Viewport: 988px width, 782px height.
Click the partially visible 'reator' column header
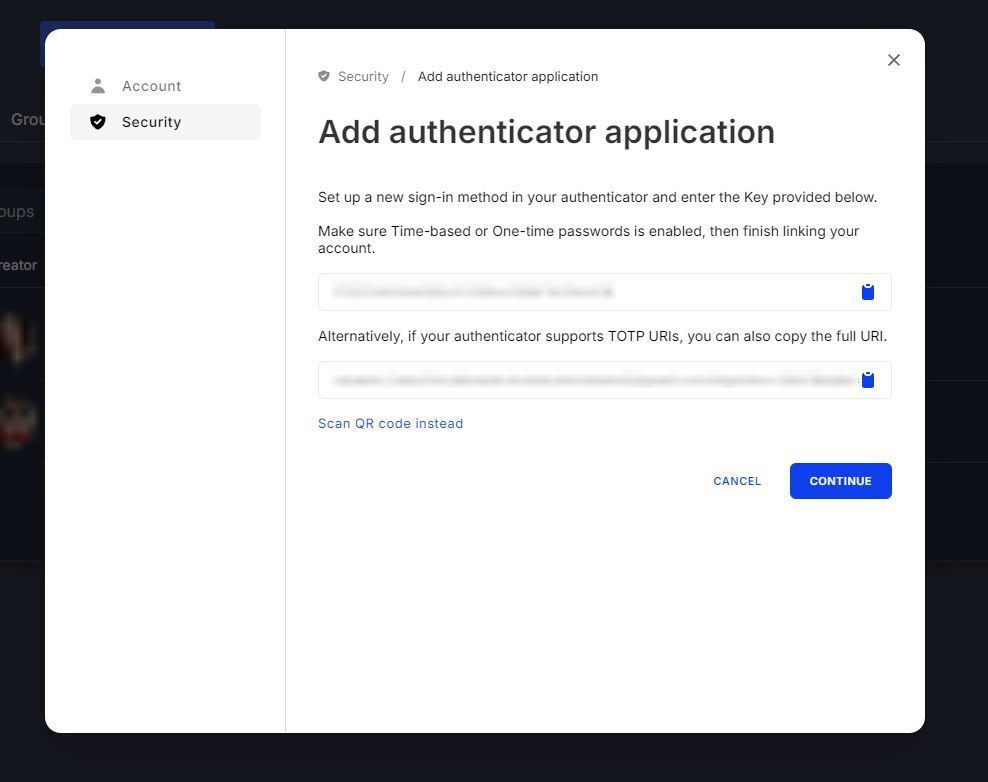[19, 265]
